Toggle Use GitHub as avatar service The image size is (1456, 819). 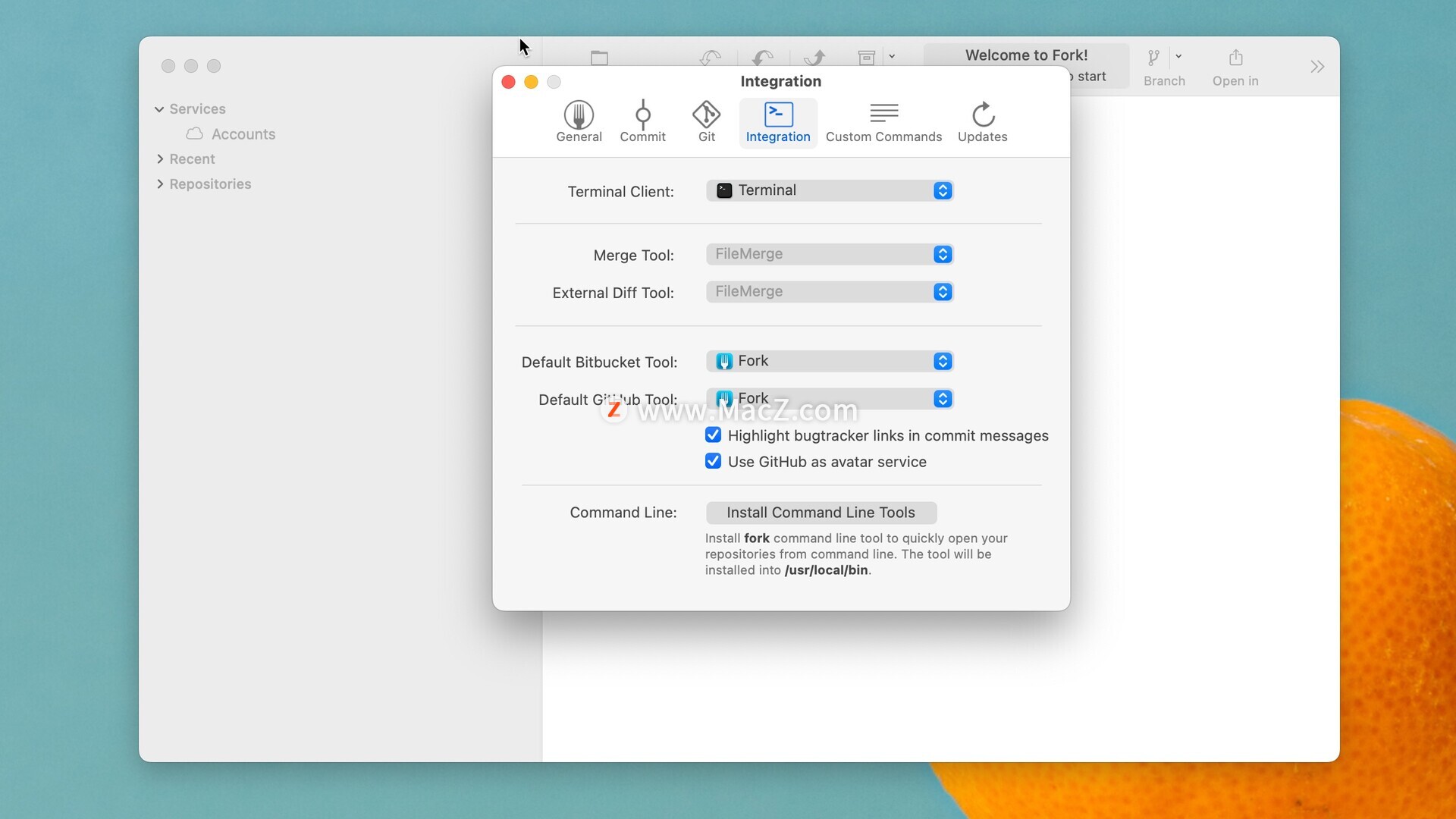pos(713,461)
